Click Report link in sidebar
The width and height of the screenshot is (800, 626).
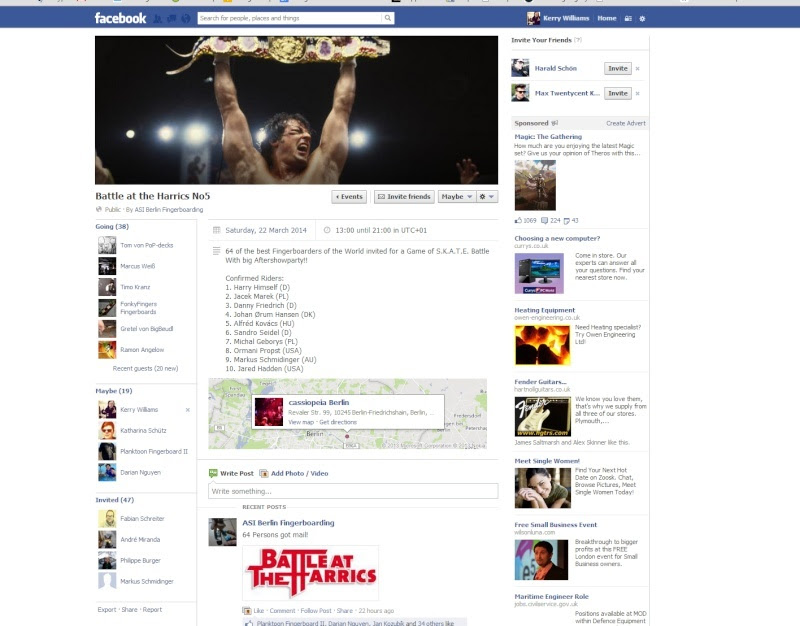(x=152, y=610)
